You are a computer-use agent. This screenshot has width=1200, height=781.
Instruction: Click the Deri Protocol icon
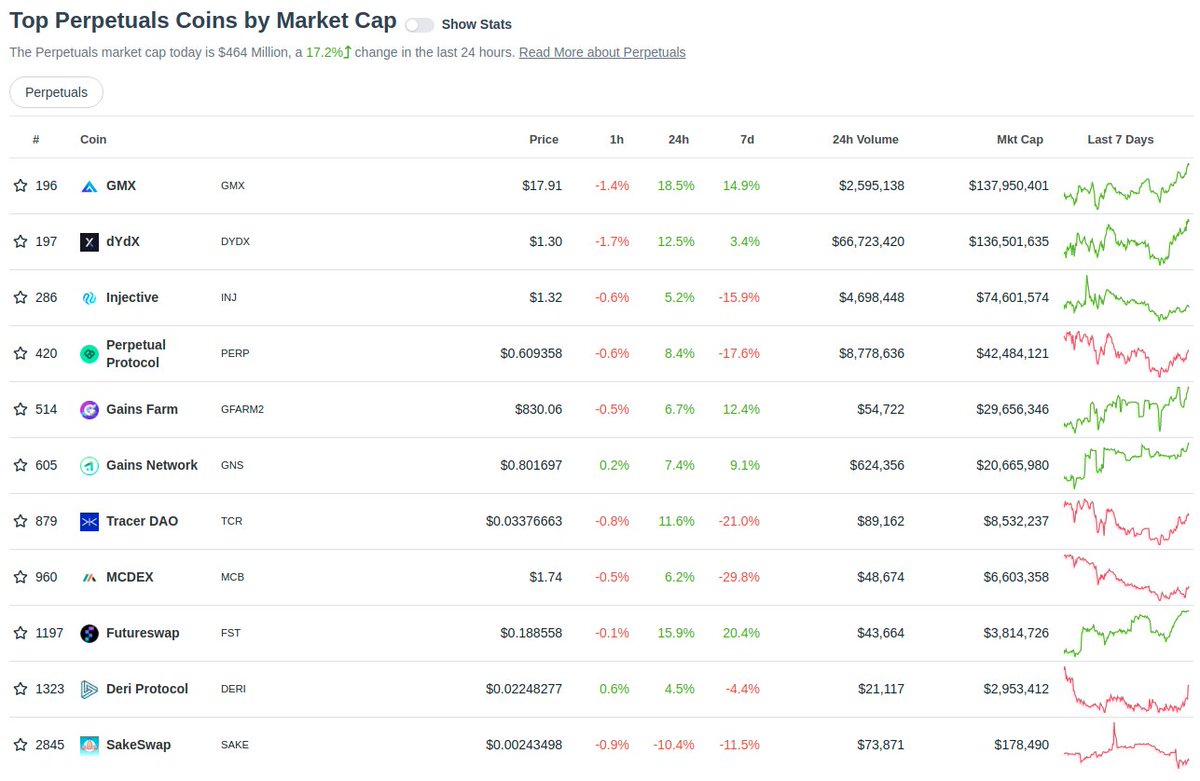coord(87,689)
